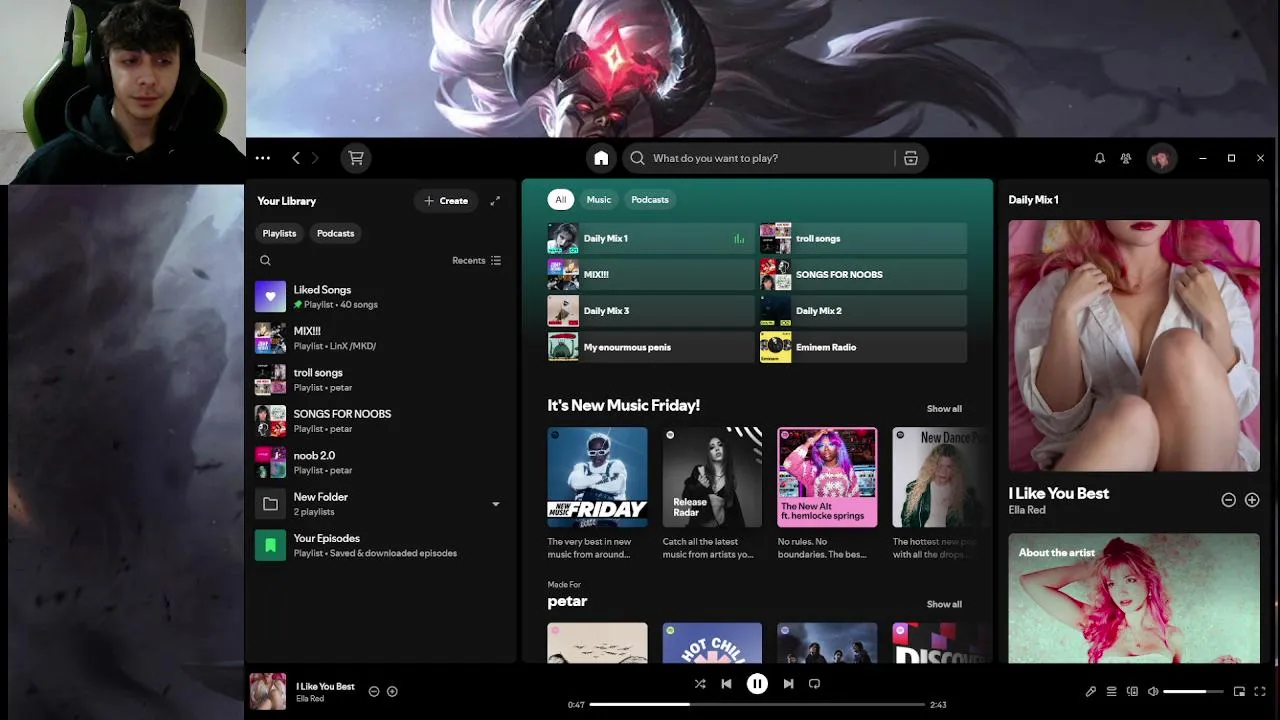The height and width of the screenshot is (720, 1280).
Task: Open the miniplayer icon
Action: (1239, 691)
